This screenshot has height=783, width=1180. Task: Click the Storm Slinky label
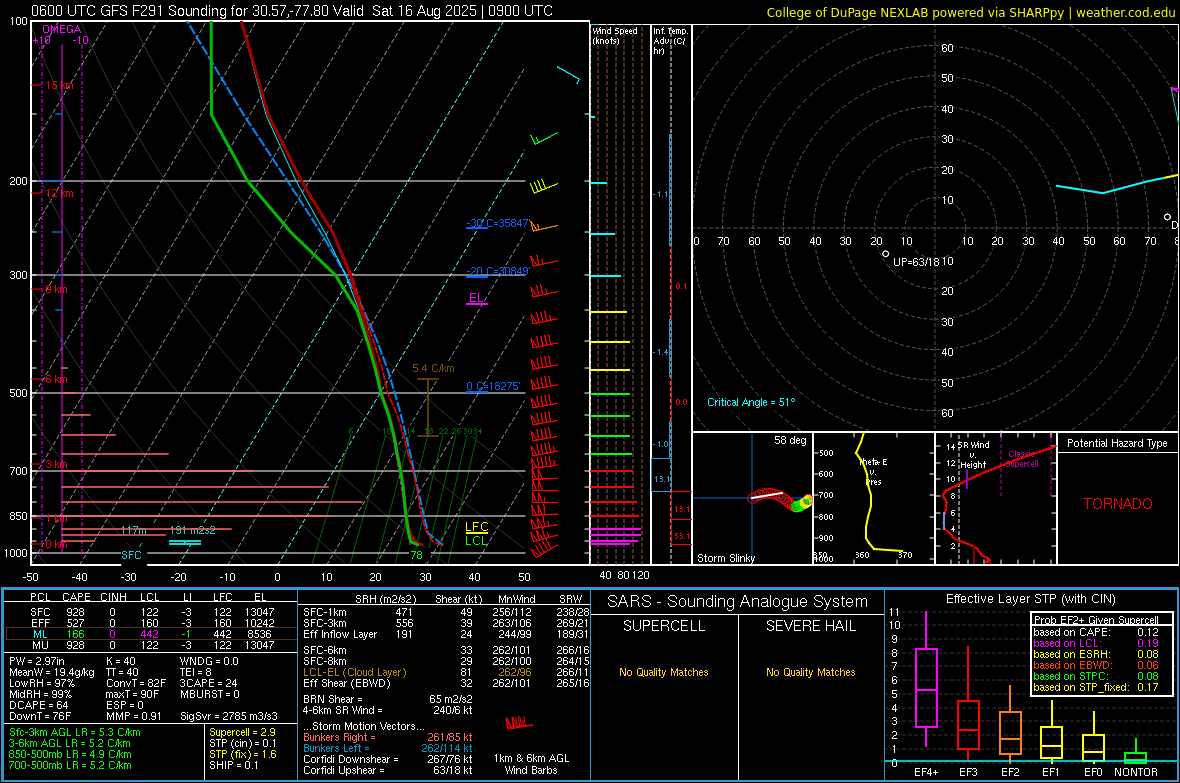pos(726,558)
